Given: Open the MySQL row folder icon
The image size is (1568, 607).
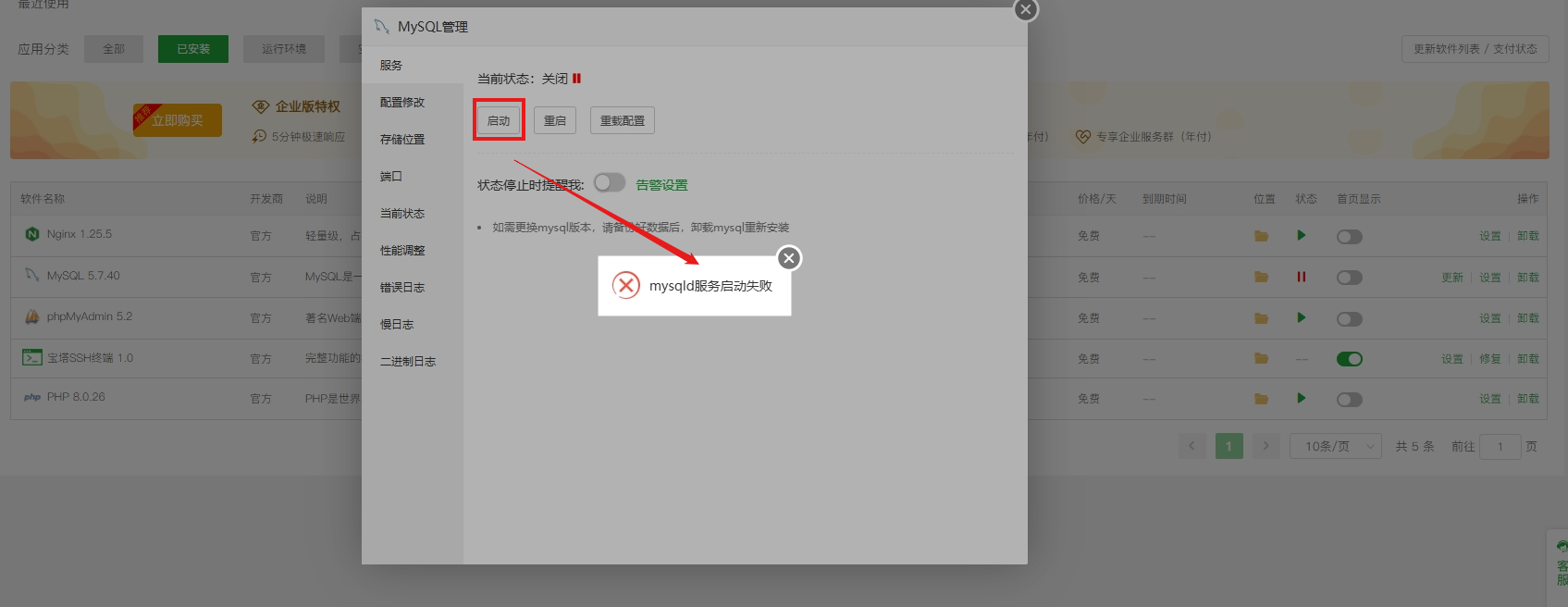Looking at the screenshot, I should point(1261,277).
